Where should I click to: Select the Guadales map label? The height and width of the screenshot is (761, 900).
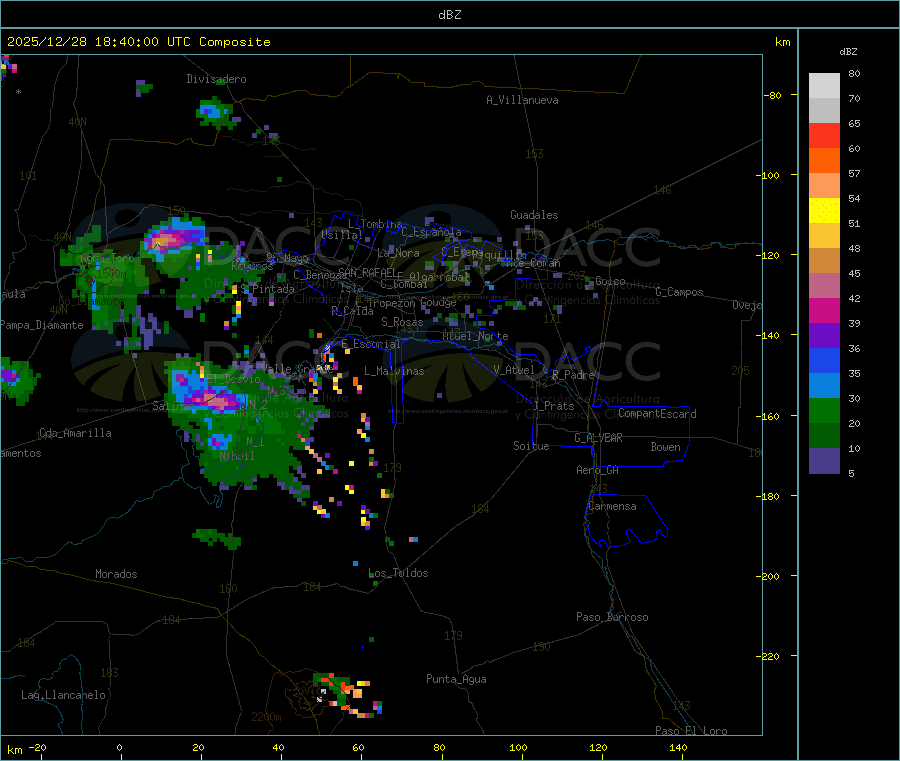(x=534, y=215)
